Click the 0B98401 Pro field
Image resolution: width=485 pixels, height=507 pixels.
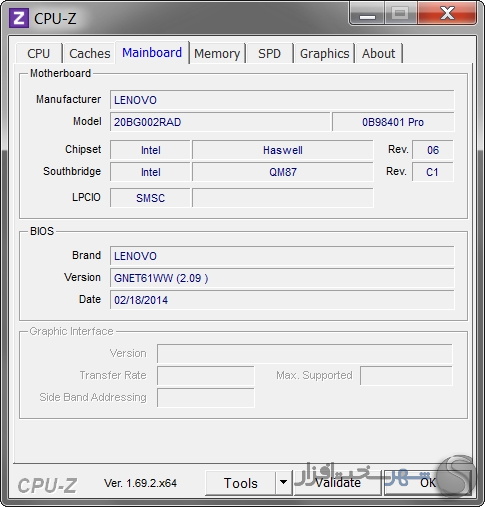393,122
